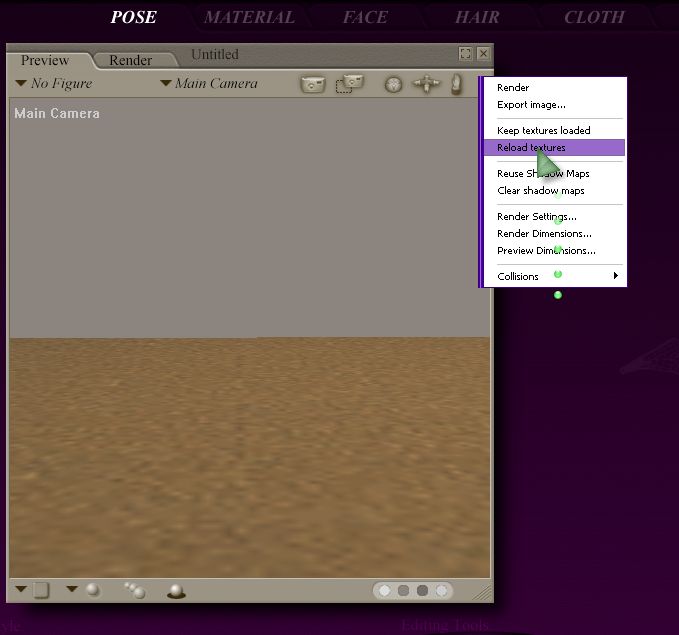Screen dimensions: 679x635
Task: Click the window resize grip corner
Action: 481,592
